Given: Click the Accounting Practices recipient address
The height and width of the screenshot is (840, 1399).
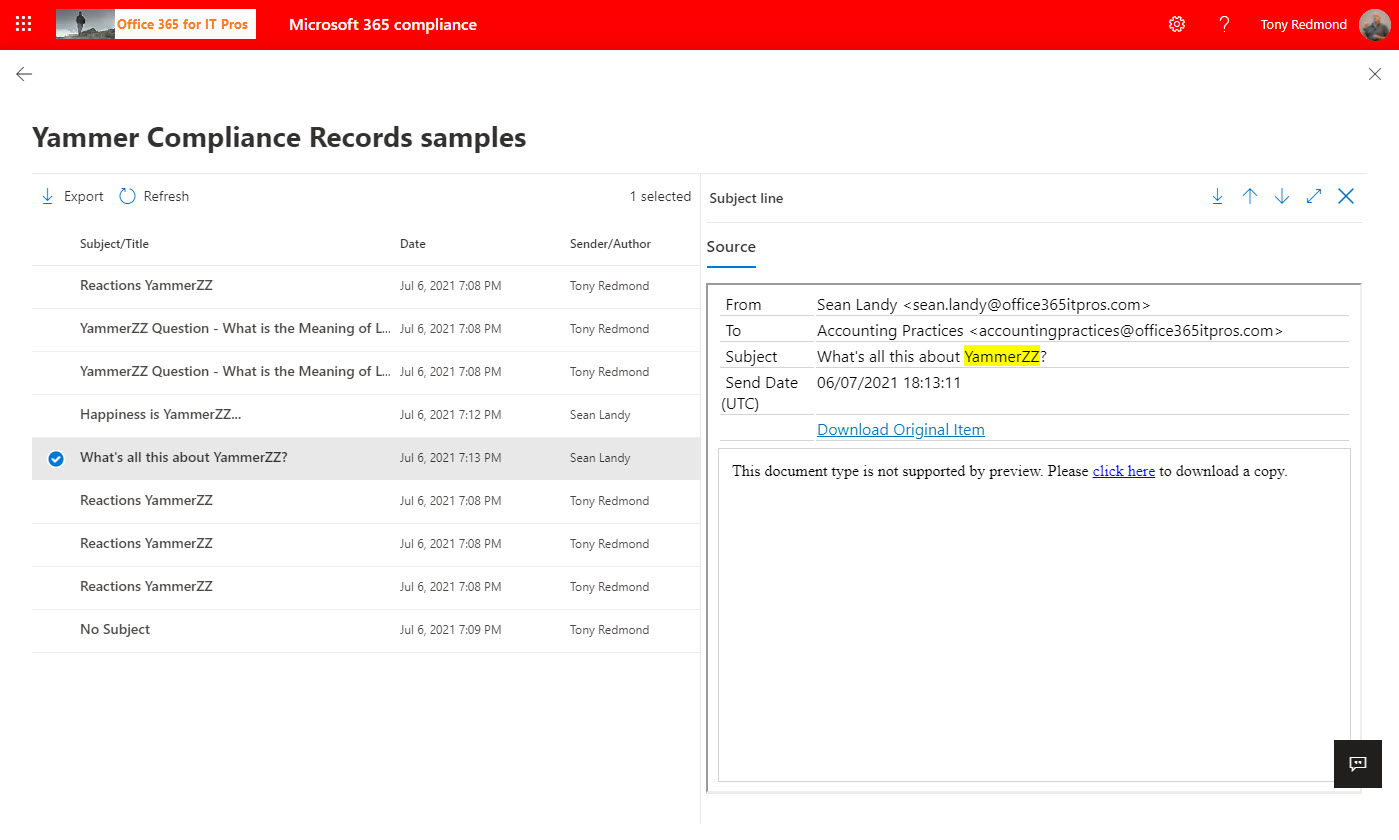Looking at the screenshot, I should [1126, 331].
